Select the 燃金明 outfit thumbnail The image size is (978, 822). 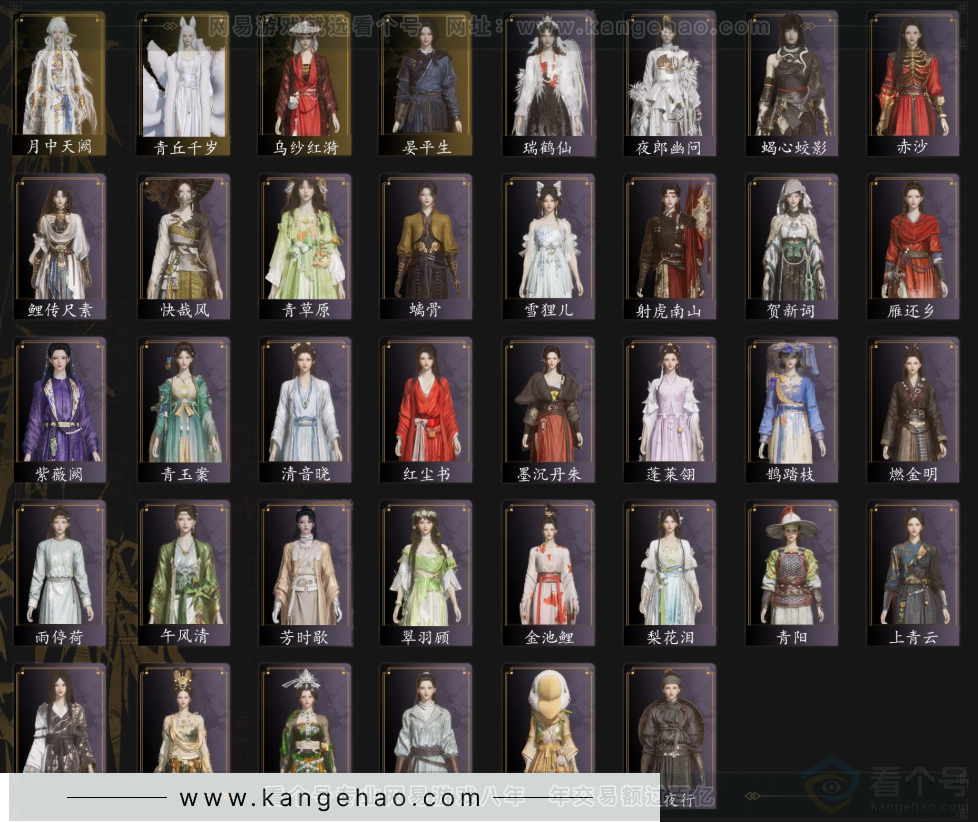[x=913, y=410]
